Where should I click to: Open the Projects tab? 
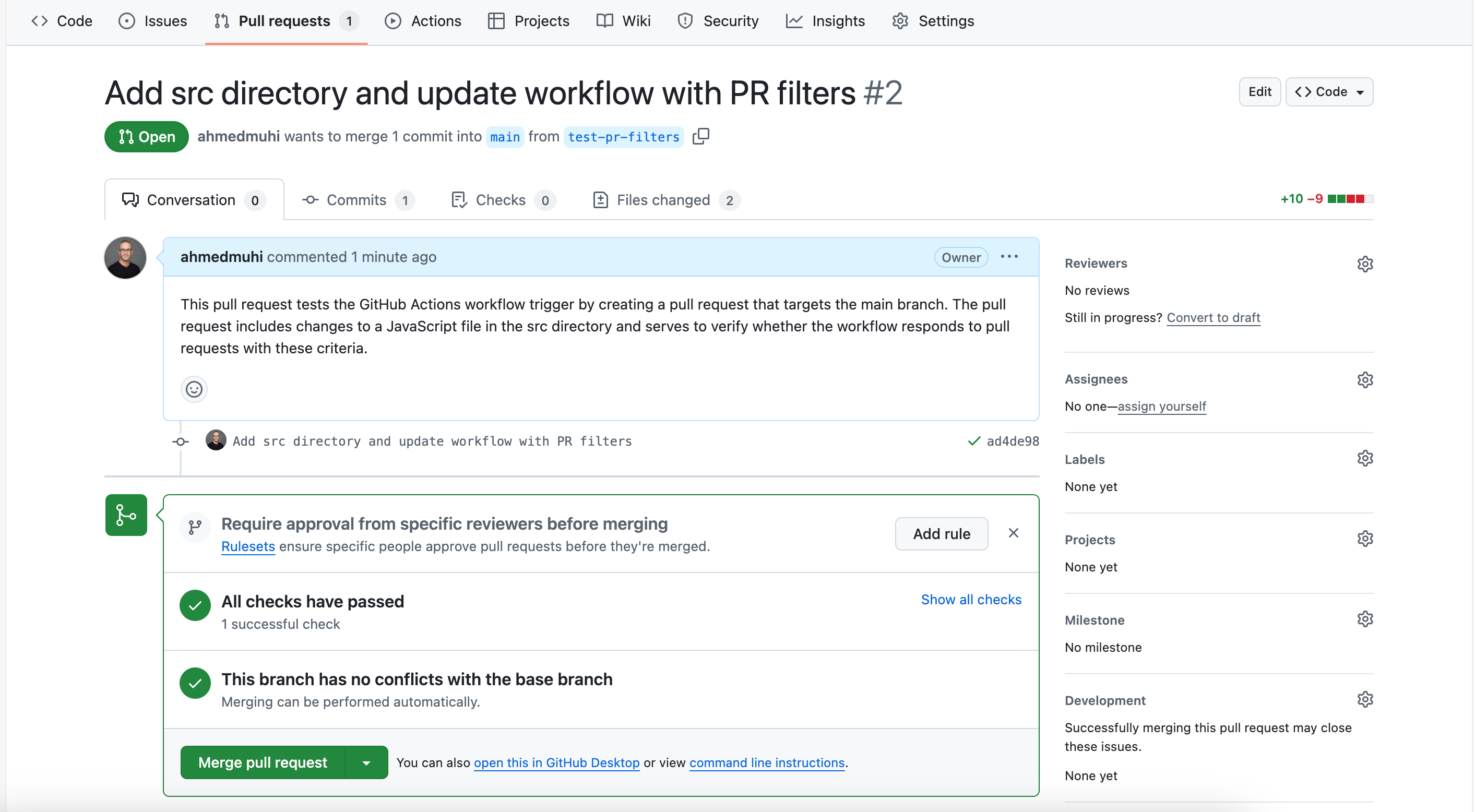coord(529,21)
